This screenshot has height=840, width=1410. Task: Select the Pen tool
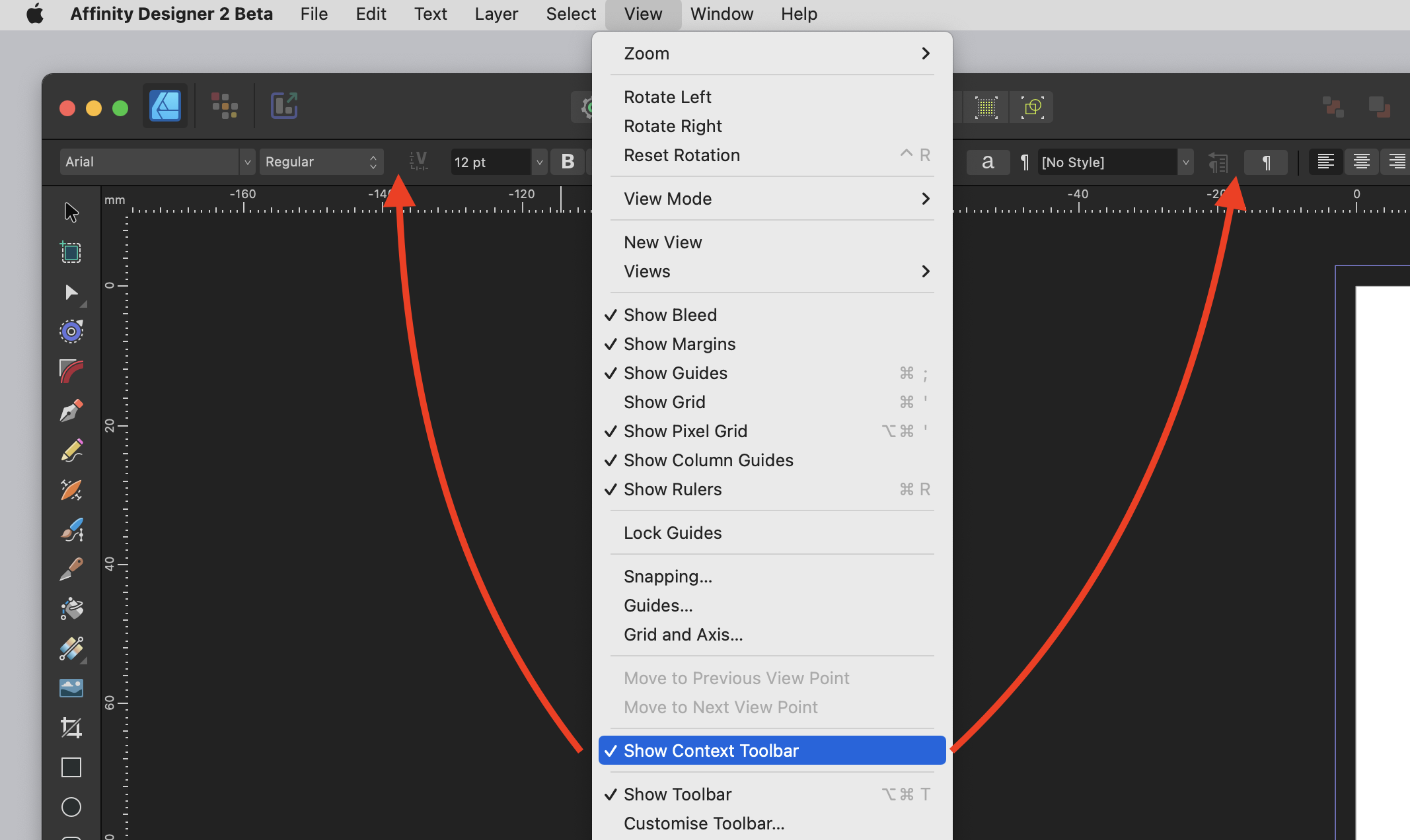pos(71,410)
